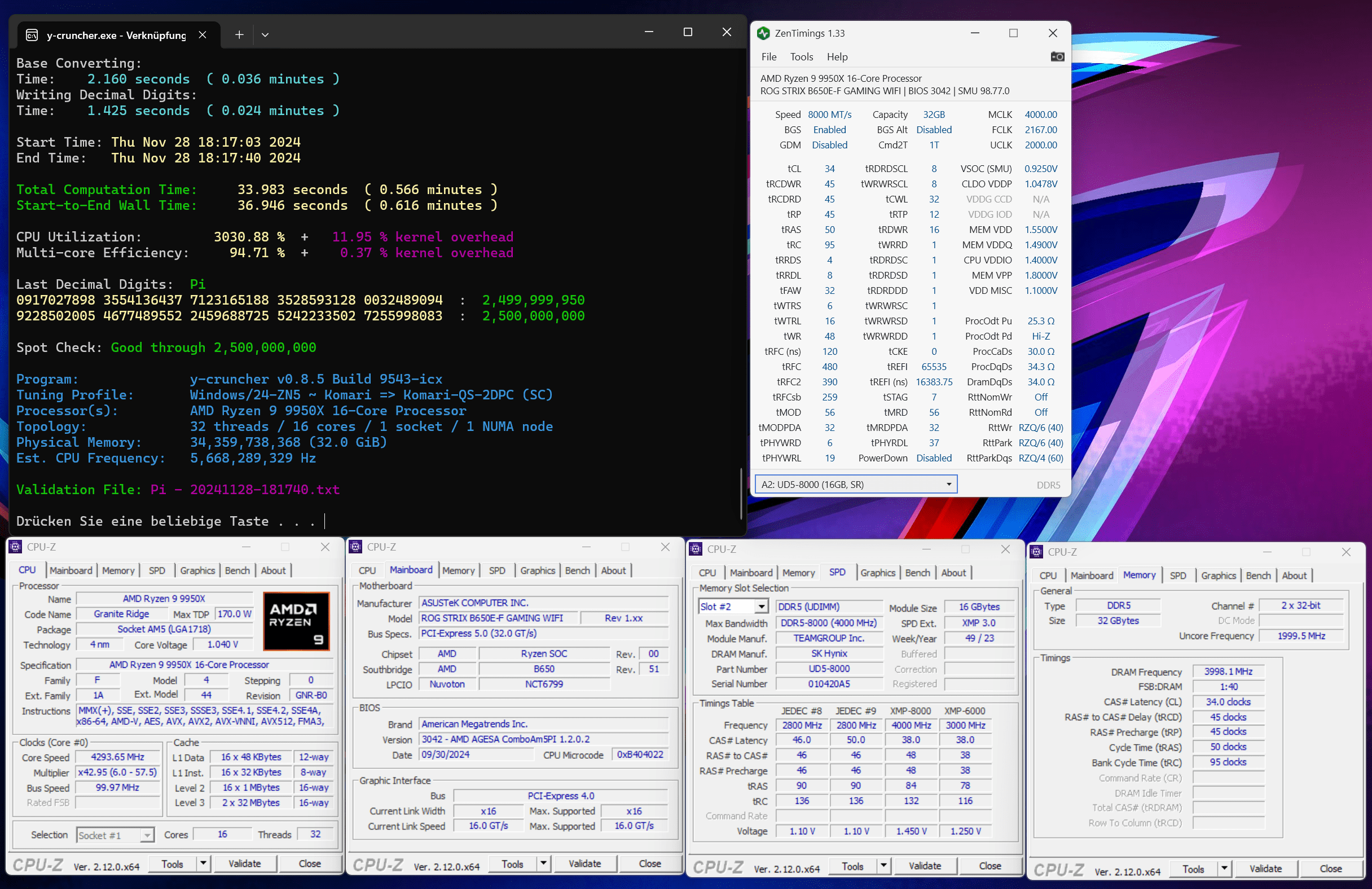Click the Instructions list field in CPU-Z
The height and width of the screenshot is (889, 1372).
pos(205,716)
